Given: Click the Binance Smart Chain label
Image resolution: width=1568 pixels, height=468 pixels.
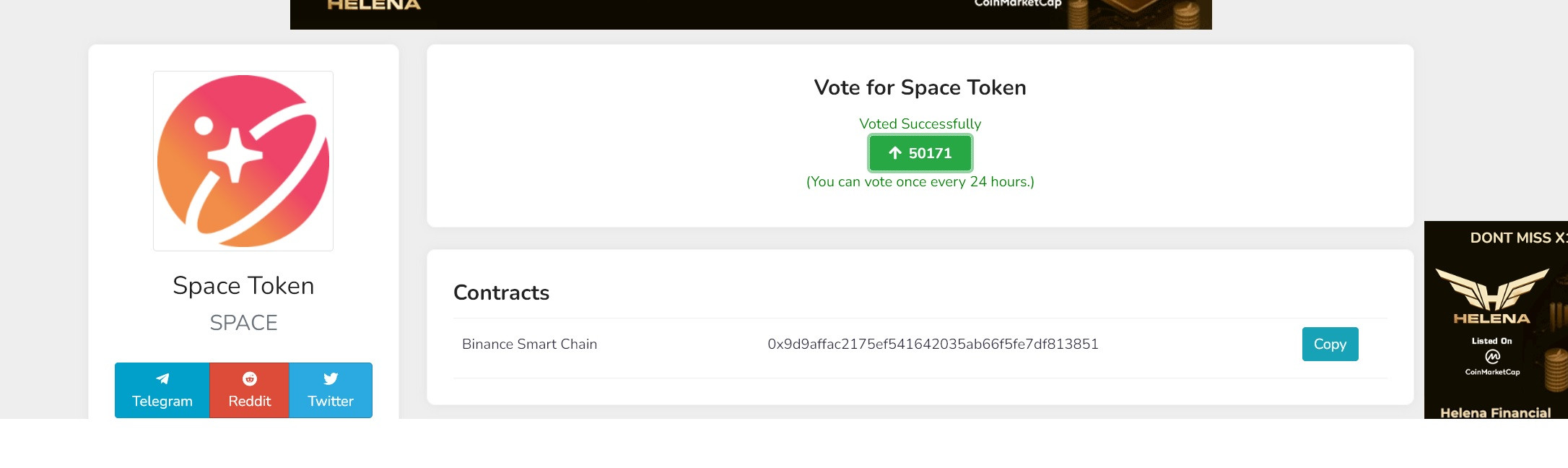Looking at the screenshot, I should 529,344.
